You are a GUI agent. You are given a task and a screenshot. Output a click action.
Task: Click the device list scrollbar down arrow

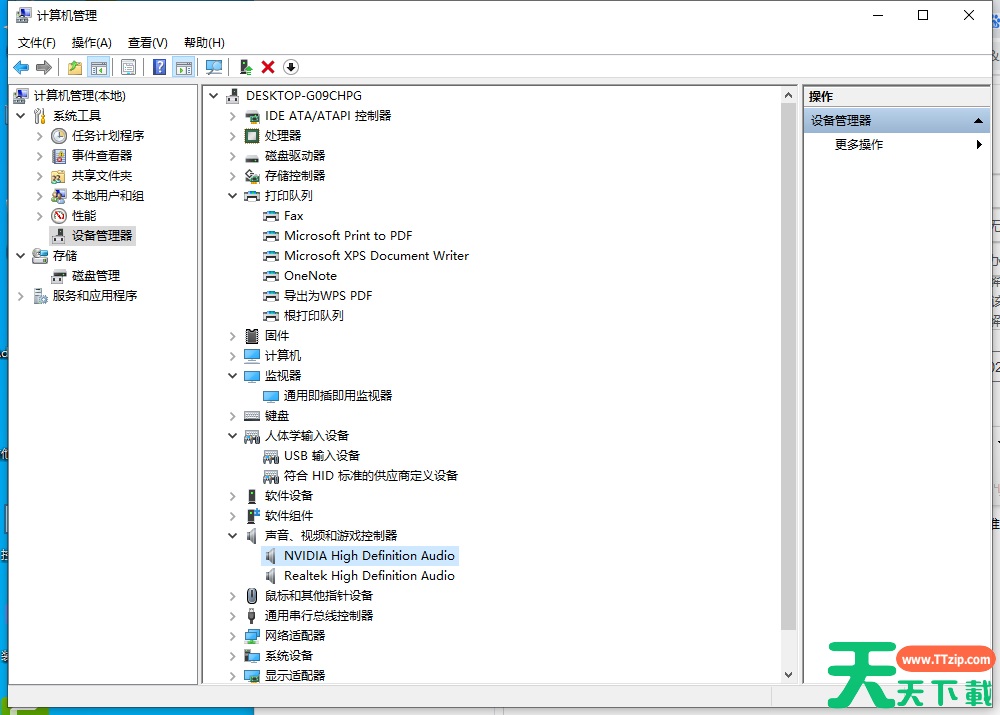[x=788, y=675]
